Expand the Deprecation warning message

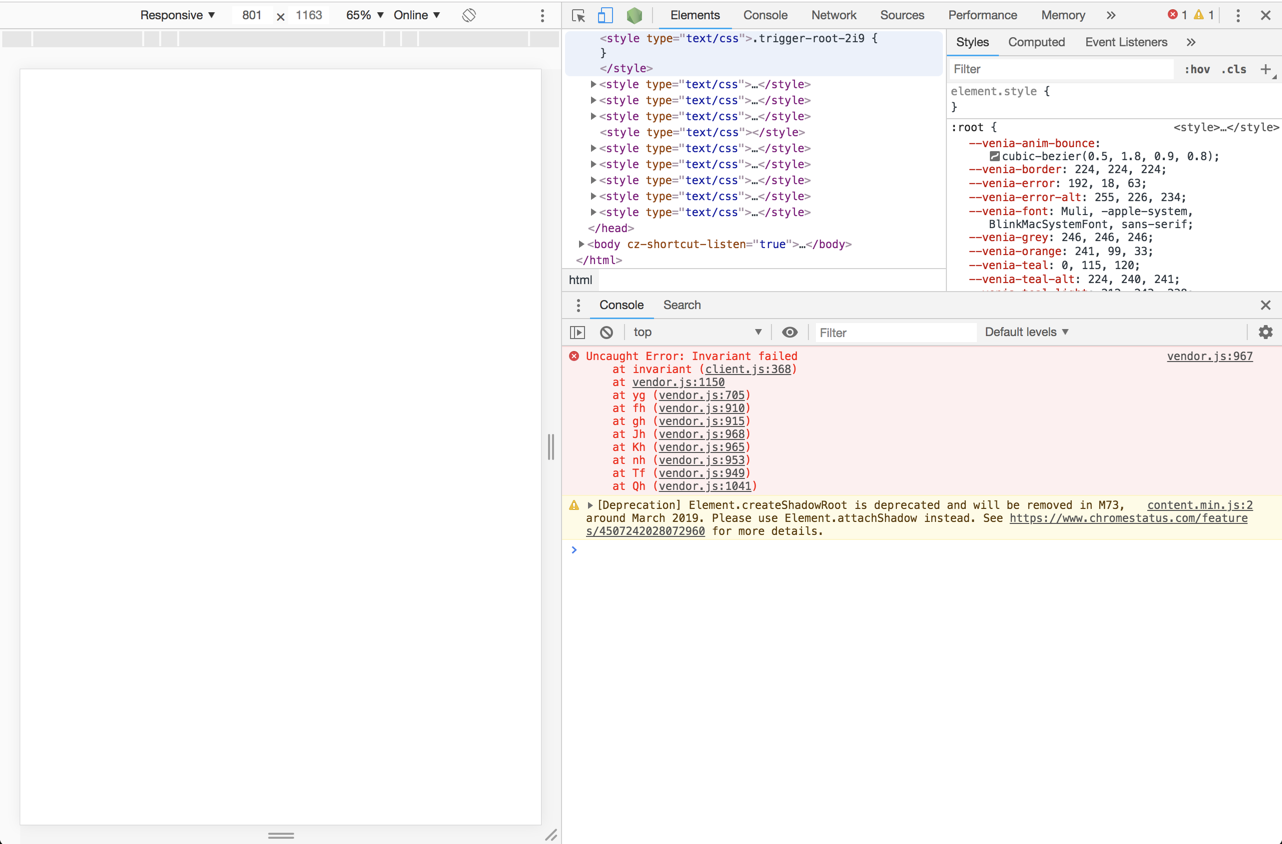pos(590,505)
